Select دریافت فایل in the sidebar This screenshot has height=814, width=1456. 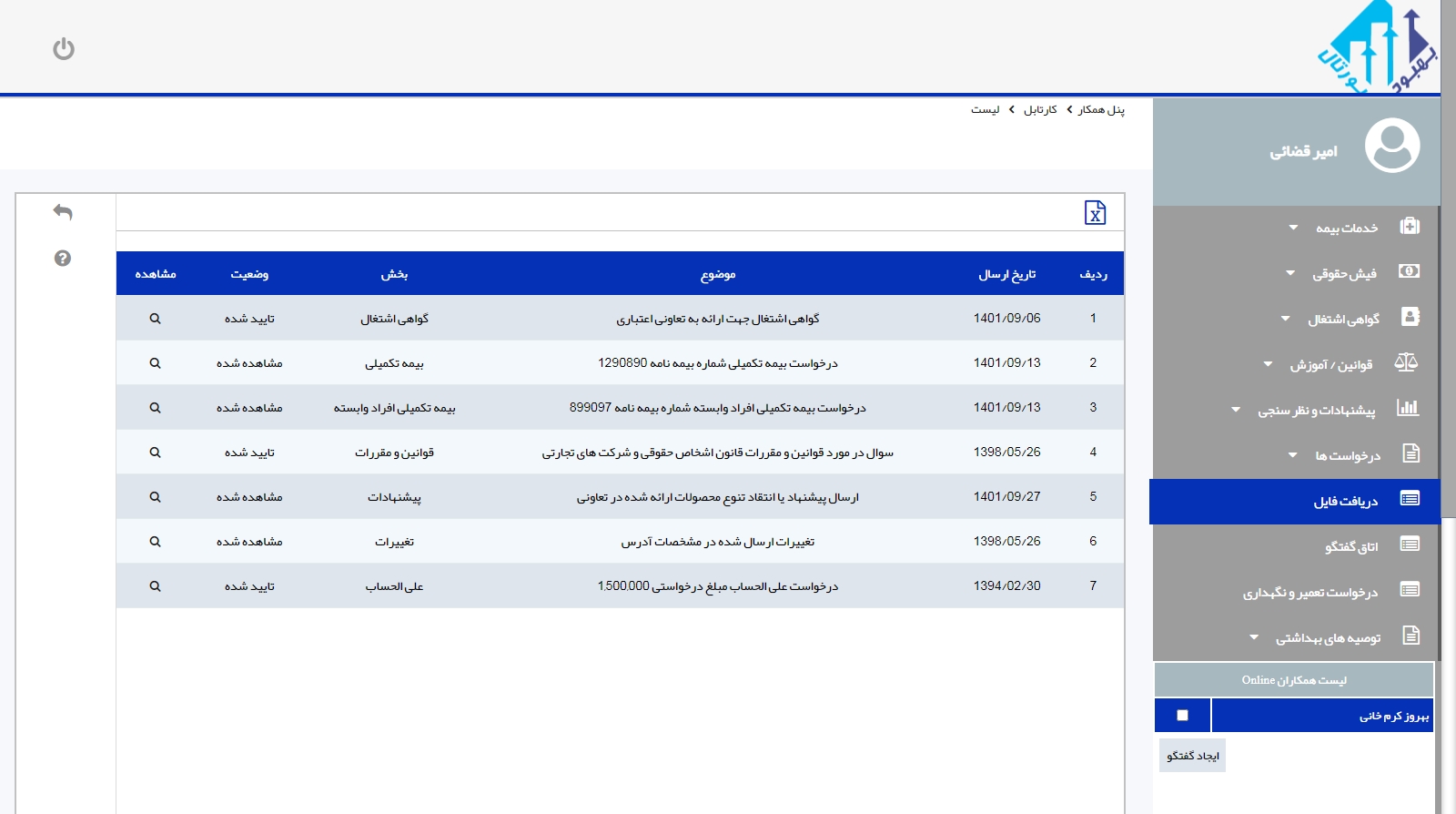pos(1345,502)
